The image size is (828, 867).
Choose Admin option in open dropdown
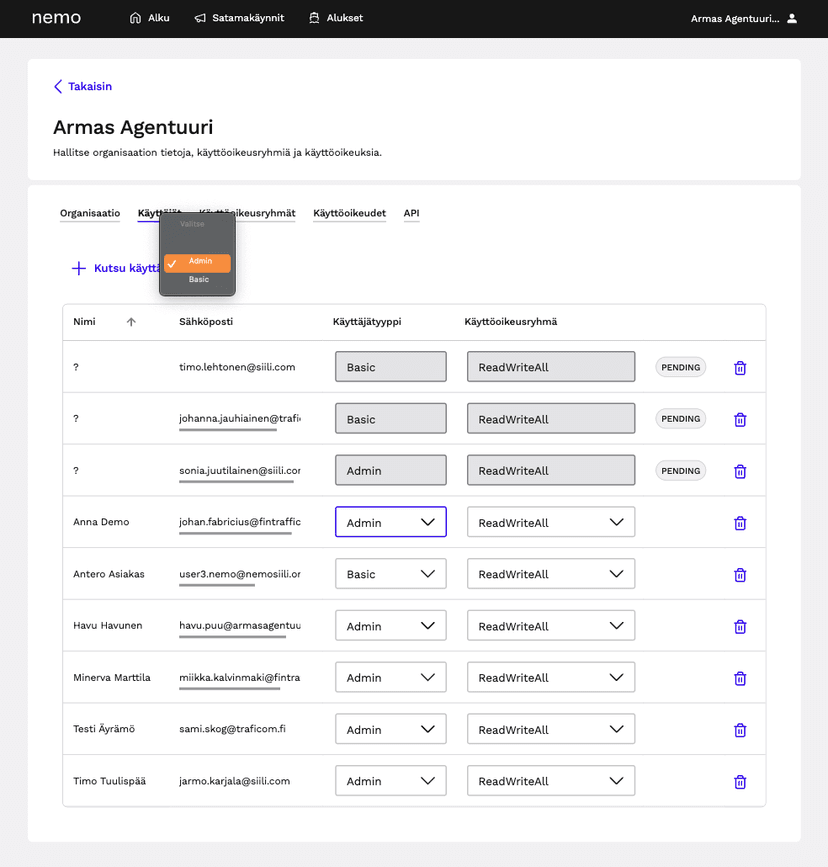[199, 262]
